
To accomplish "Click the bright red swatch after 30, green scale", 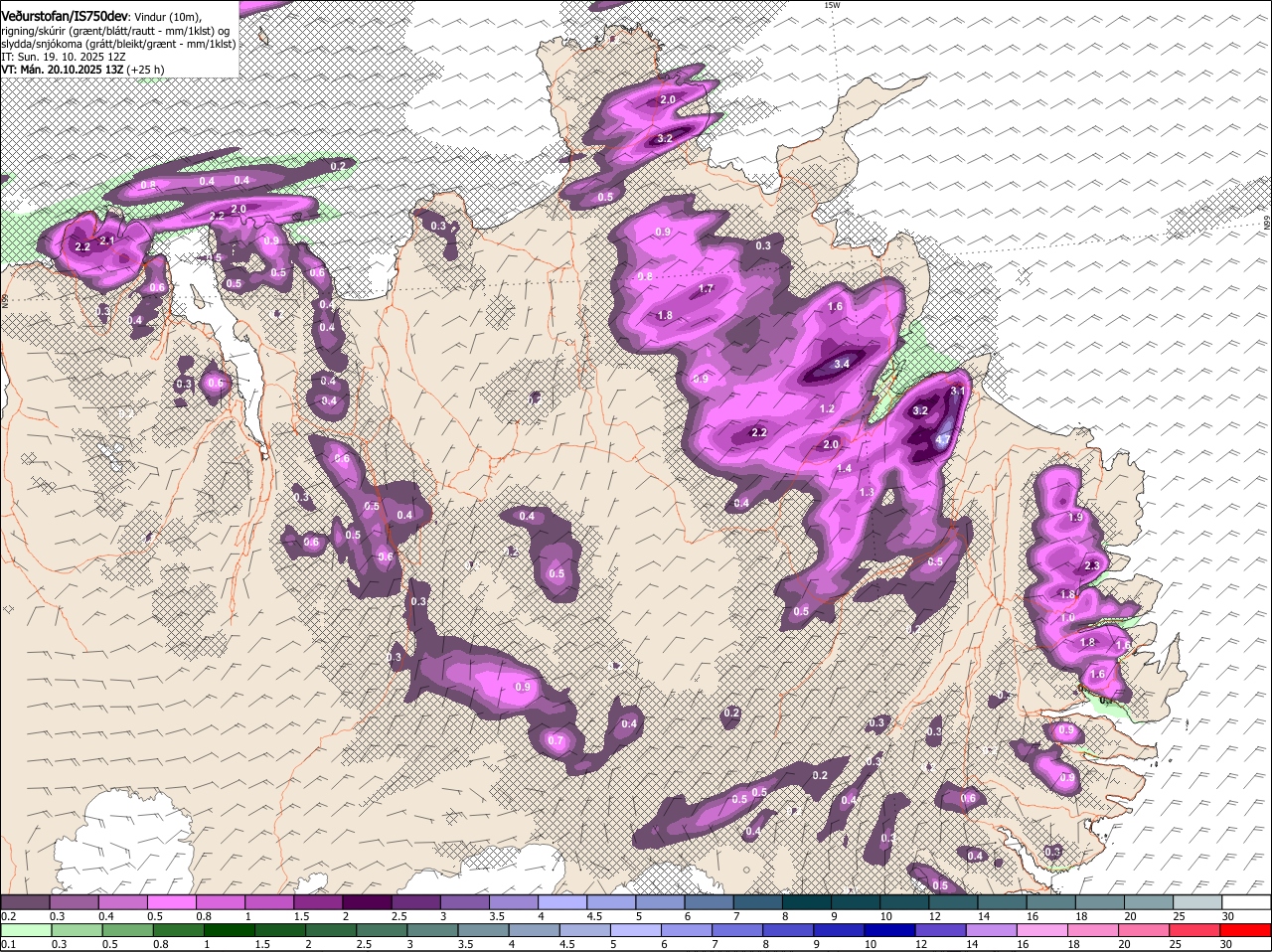I will [x=1247, y=930].
